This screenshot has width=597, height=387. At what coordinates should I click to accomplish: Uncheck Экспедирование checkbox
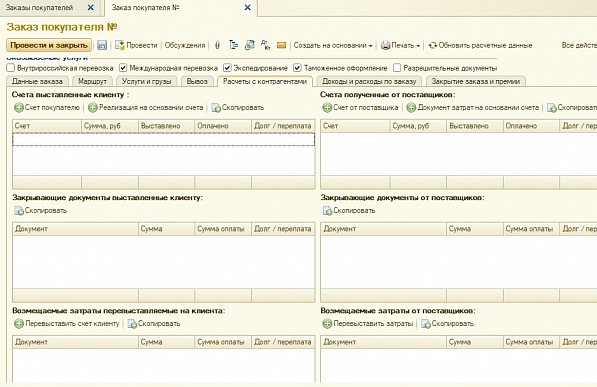coord(227,68)
